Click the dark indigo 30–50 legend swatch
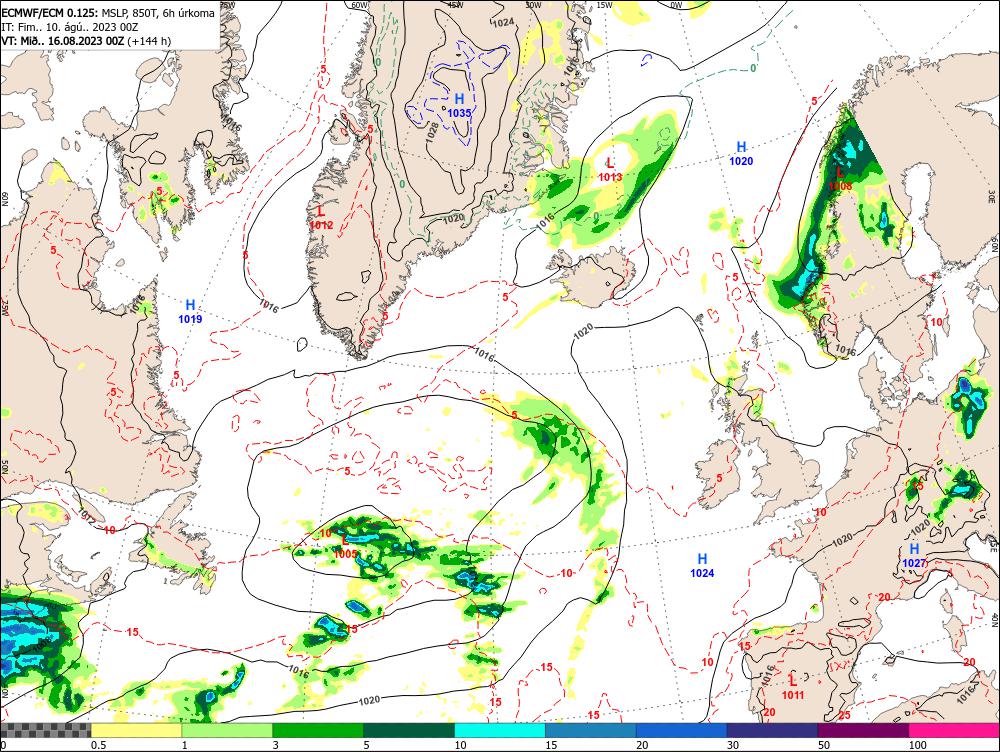The height and width of the screenshot is (752, 1000). [x=772, y=730]
